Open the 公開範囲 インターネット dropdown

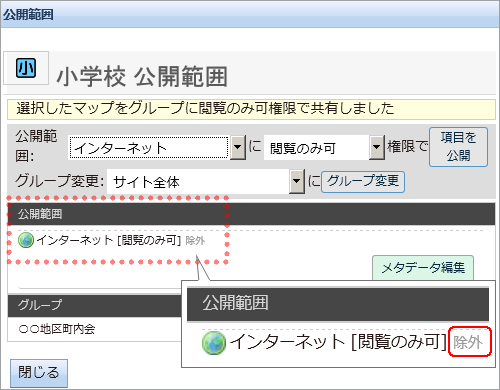[157, 147]
